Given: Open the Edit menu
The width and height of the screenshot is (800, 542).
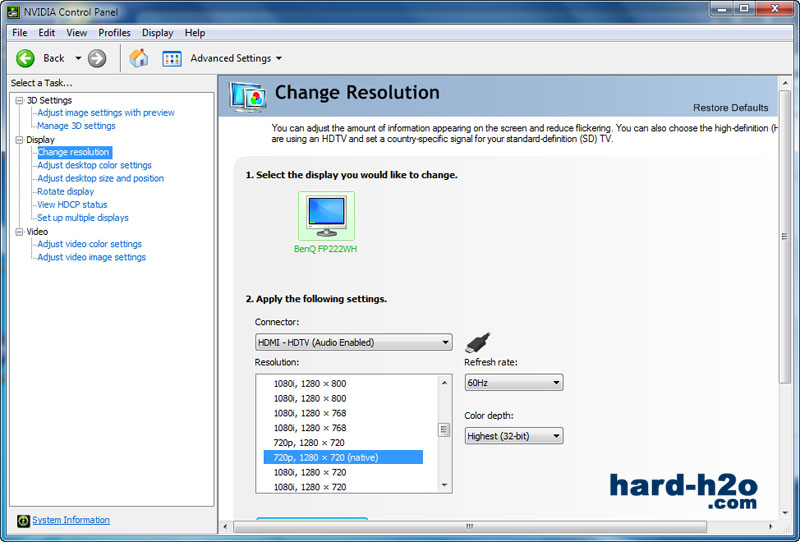Looking at the screenshot, I should pos(46,33).
